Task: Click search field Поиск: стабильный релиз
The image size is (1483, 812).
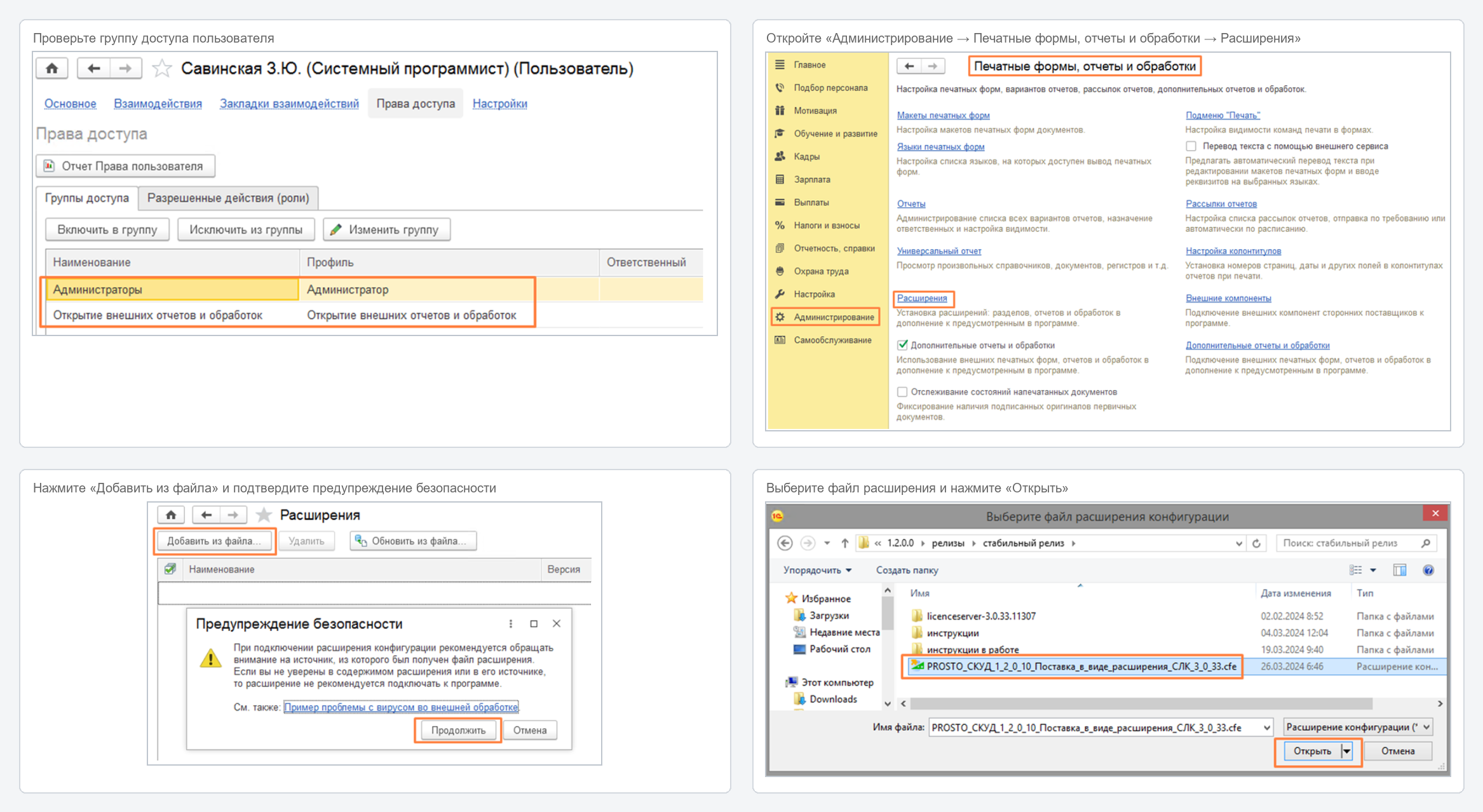Action: pos(1355,543)
